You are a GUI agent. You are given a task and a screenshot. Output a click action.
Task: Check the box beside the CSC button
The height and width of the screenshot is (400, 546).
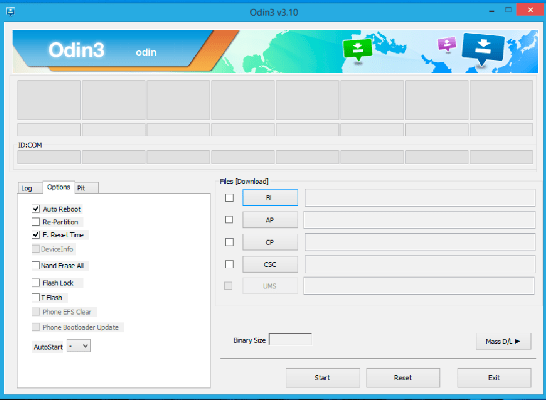pos(229,264)
